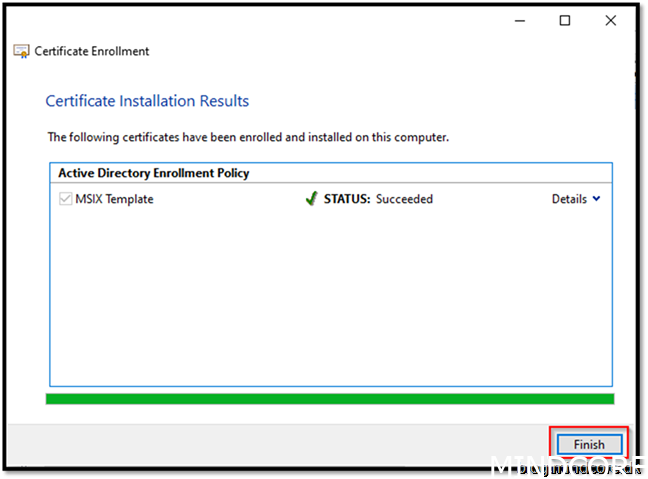Click the green enrollment progress bar

click(330, 399)
